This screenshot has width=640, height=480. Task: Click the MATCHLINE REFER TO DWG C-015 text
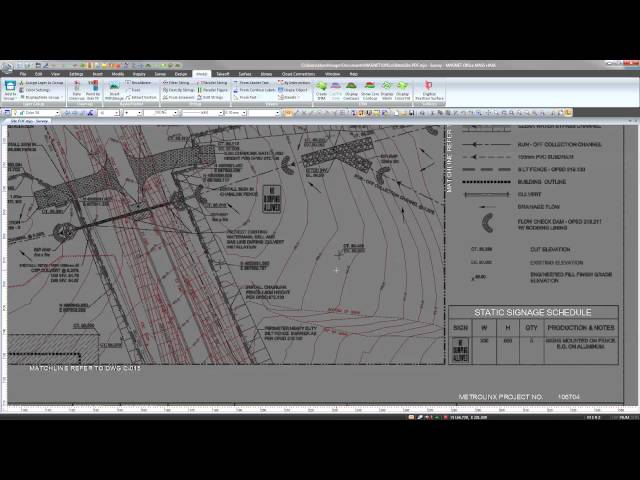tap(85, 369)
